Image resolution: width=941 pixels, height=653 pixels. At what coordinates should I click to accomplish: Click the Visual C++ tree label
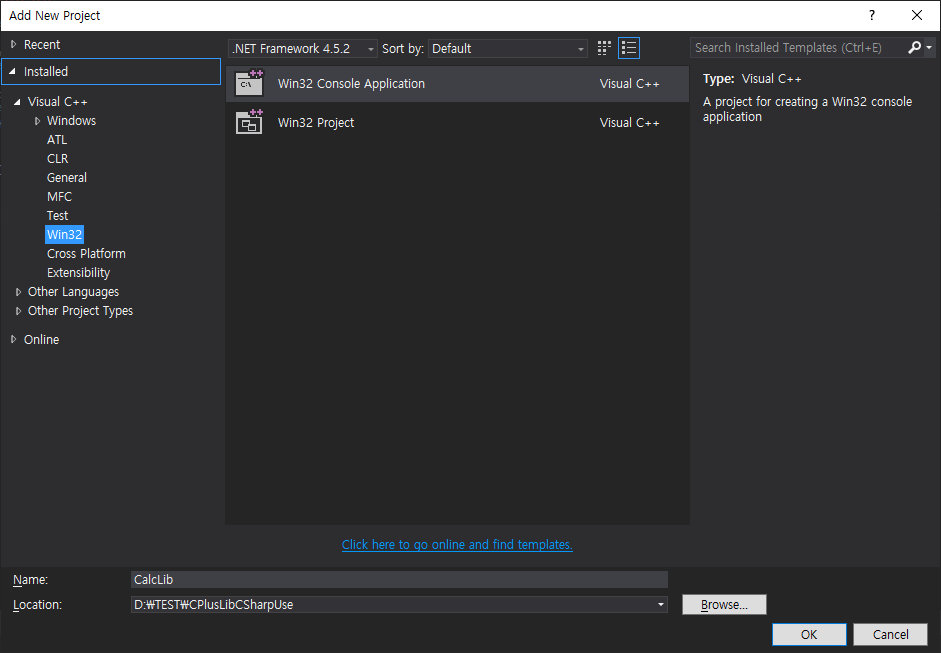tap(58, 101)
